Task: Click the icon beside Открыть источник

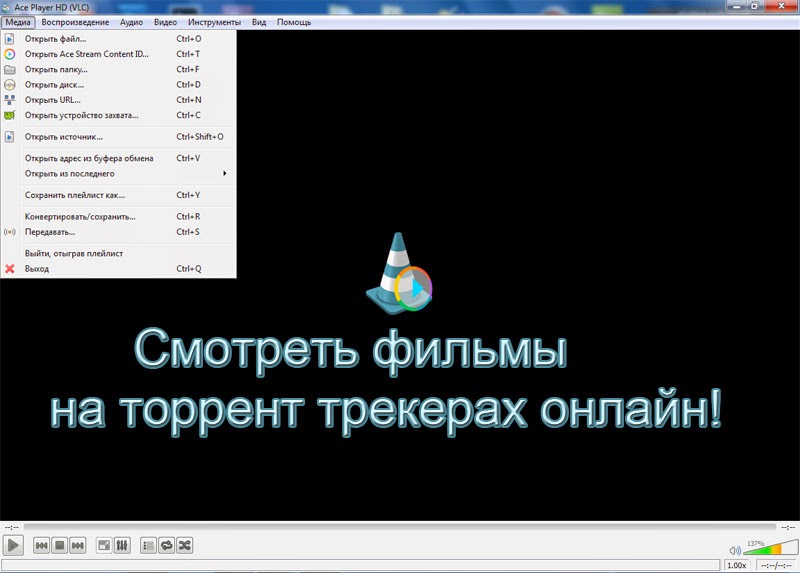Action: 10,137
